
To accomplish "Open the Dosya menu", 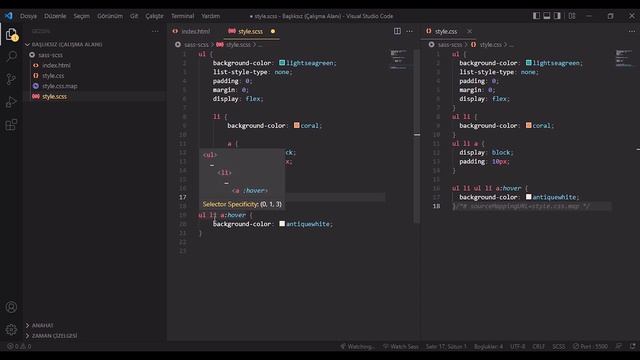I will pos(29,16).
